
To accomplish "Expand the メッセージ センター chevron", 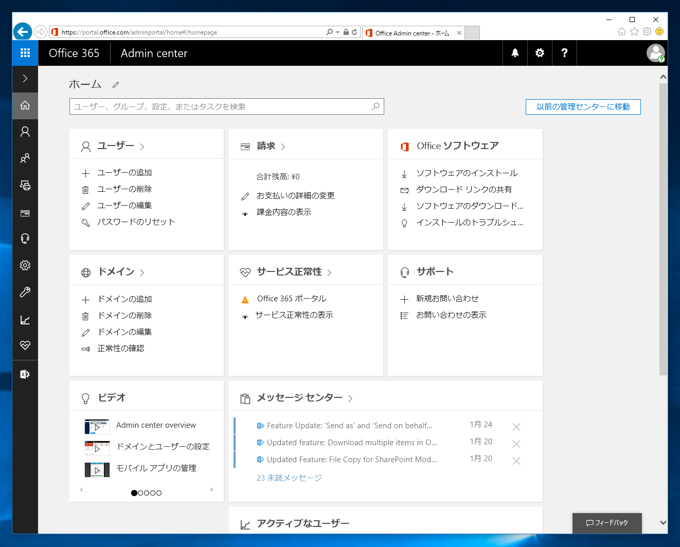I will 350,399.
